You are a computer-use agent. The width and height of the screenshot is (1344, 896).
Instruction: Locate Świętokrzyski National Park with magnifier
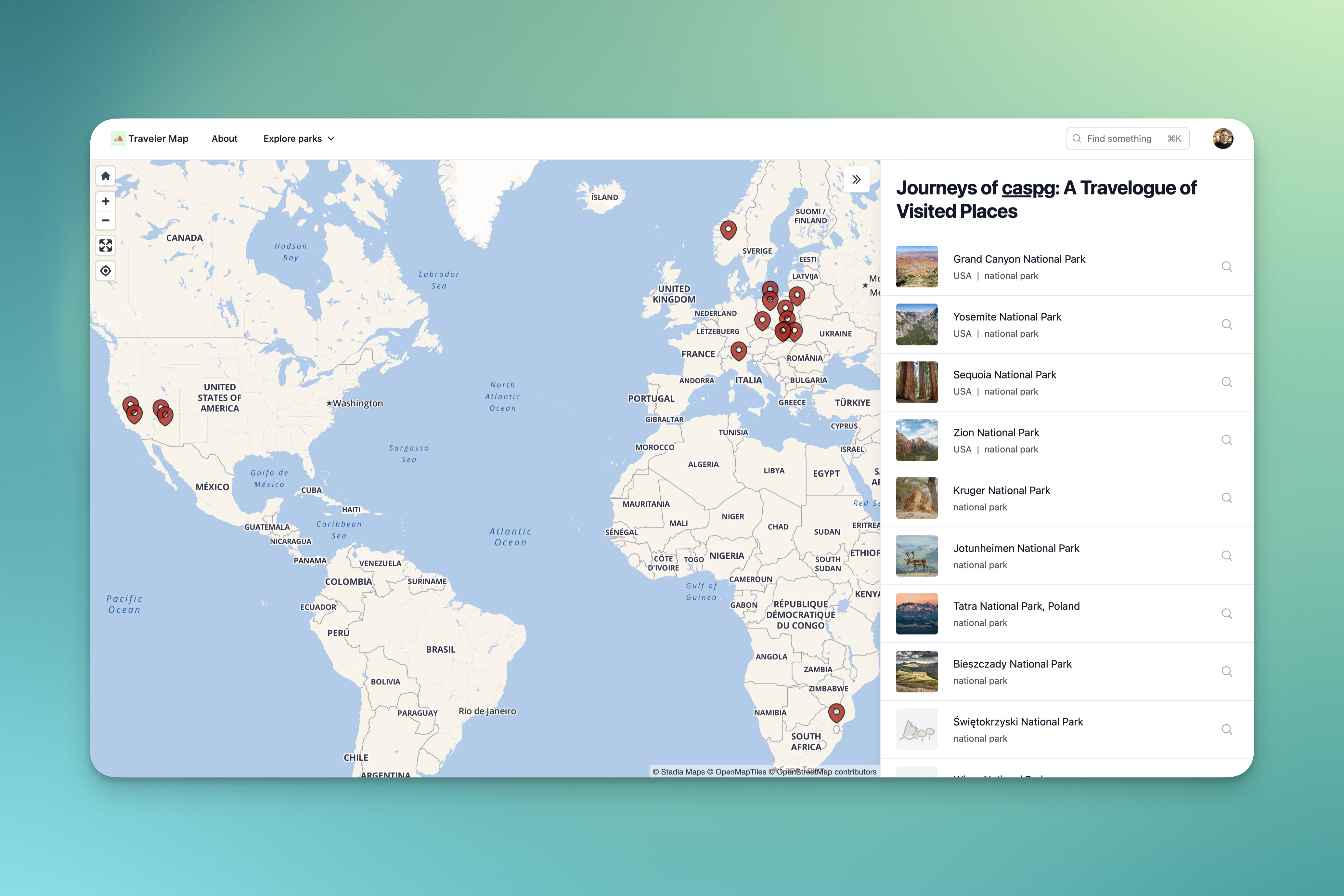[1226, 730]
